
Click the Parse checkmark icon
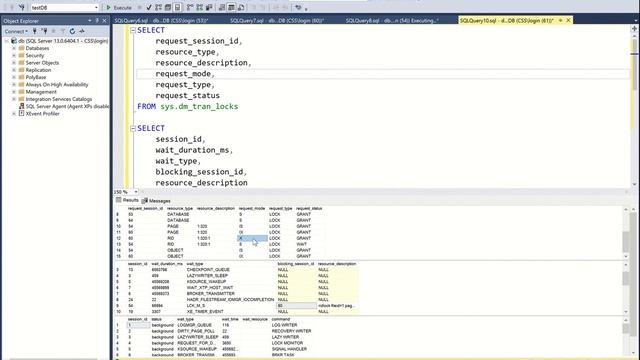coord(149,7)
